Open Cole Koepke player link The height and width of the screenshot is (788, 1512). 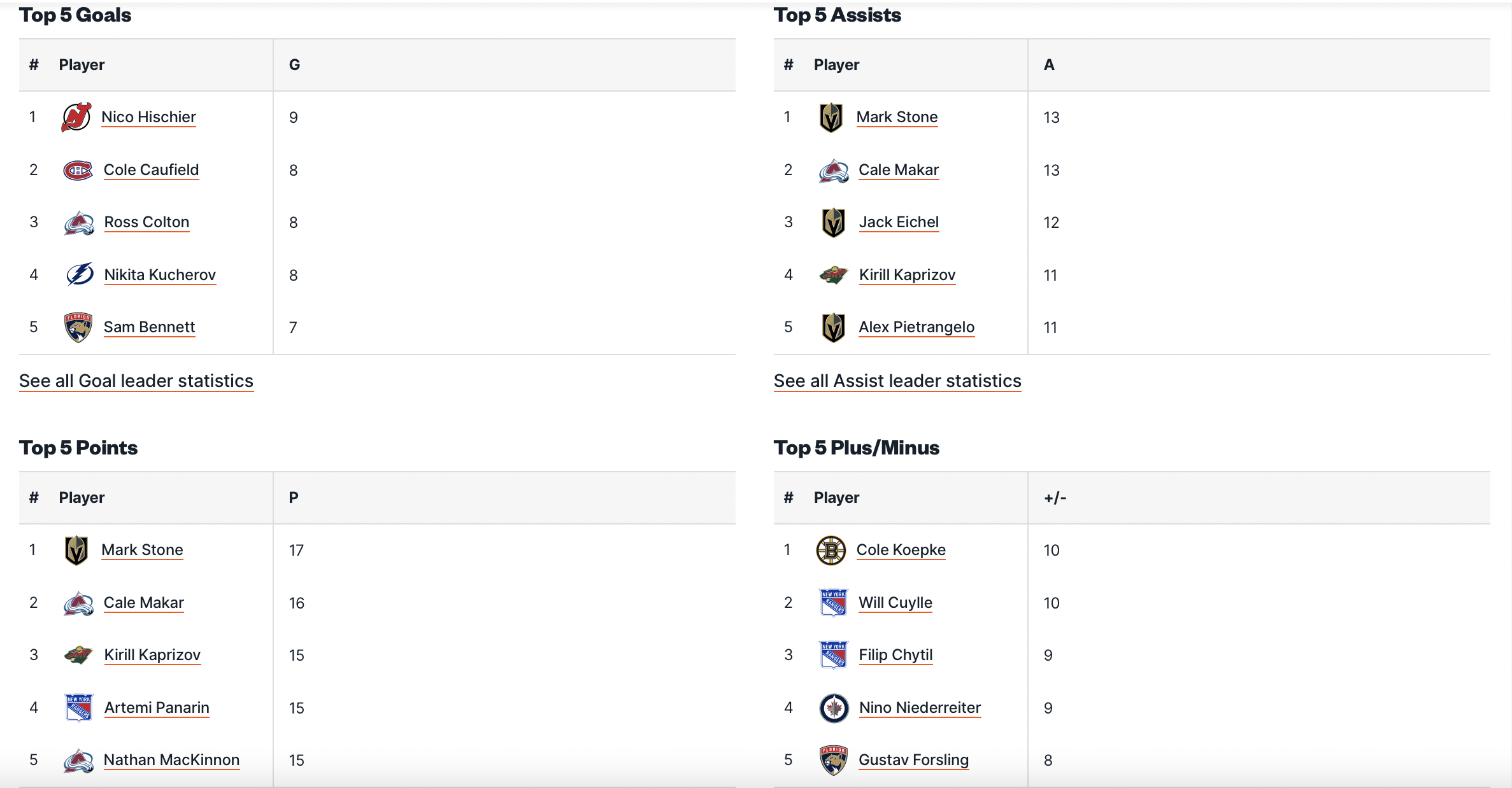(901, 550)
